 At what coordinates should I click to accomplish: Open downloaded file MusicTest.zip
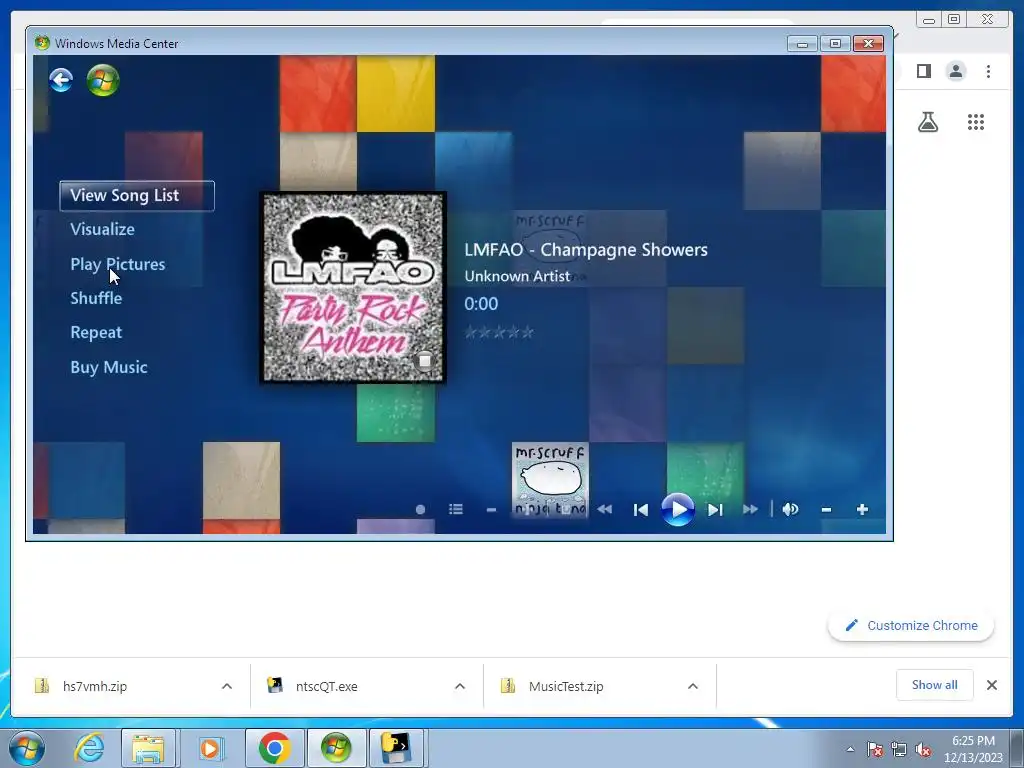pyautogui.click(x=566, y=686)
